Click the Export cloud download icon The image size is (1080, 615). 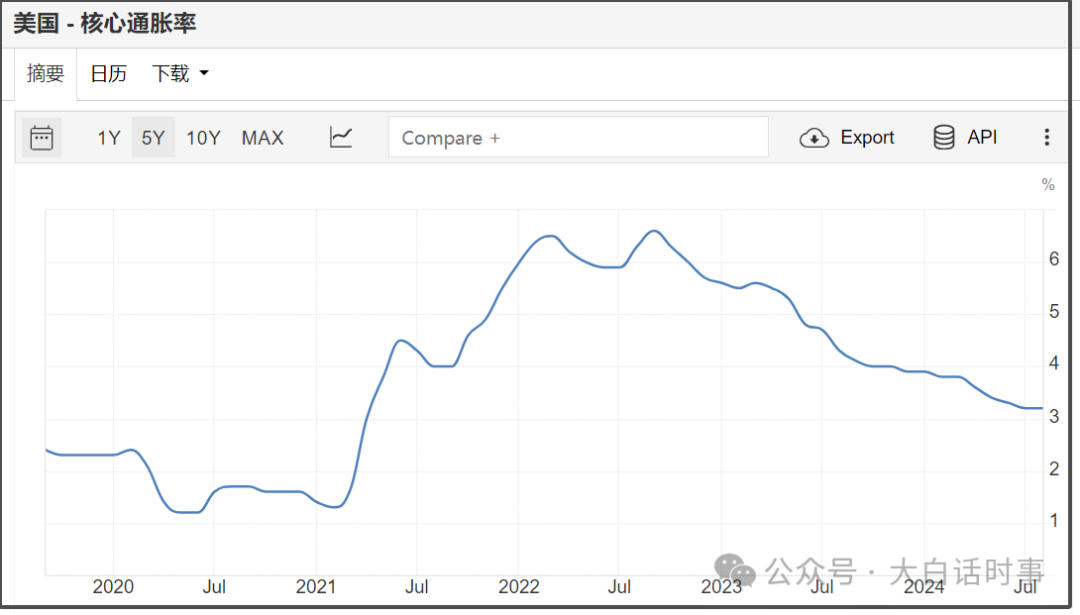coord(813,138)
